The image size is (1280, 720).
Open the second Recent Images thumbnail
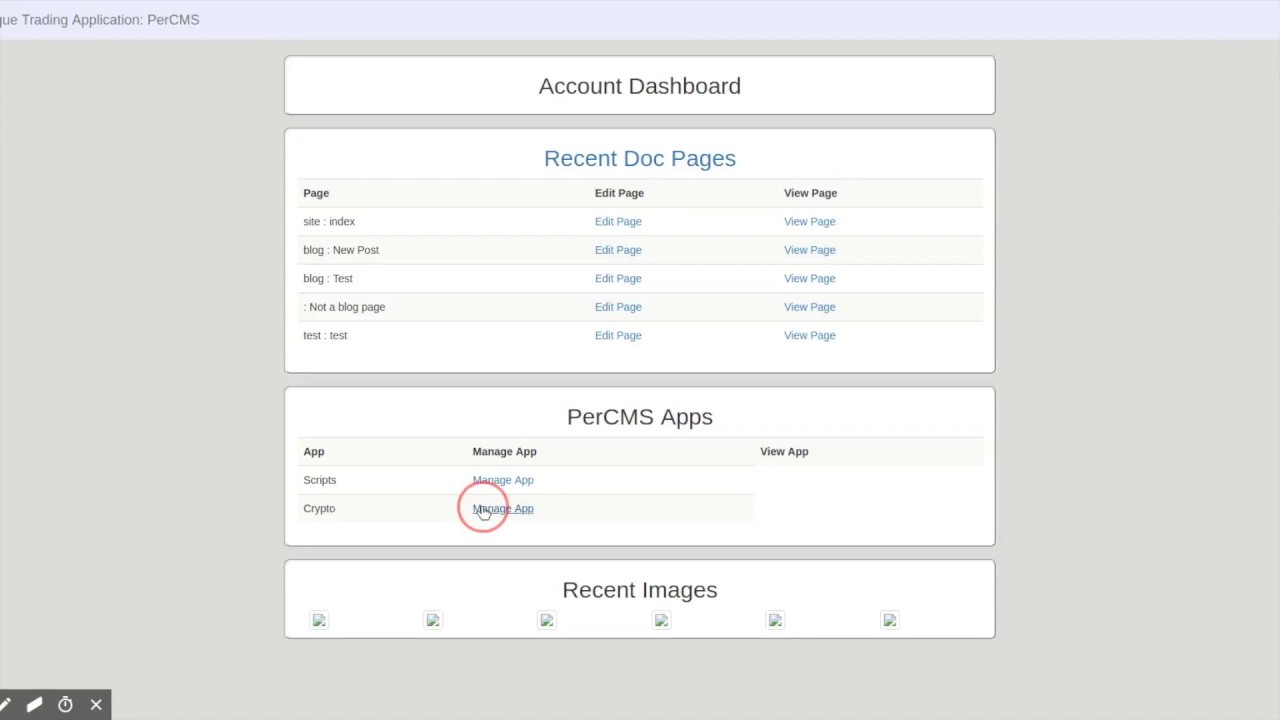433,620
